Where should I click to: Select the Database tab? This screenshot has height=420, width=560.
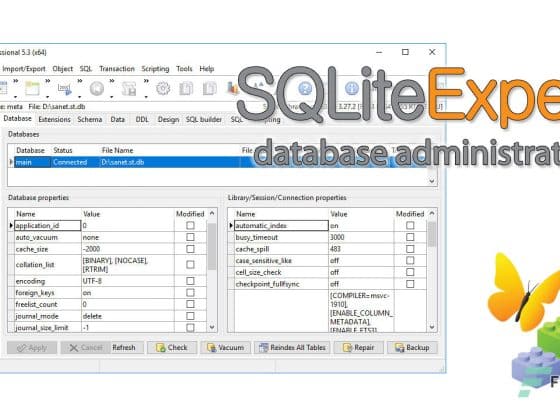[17, 119]
